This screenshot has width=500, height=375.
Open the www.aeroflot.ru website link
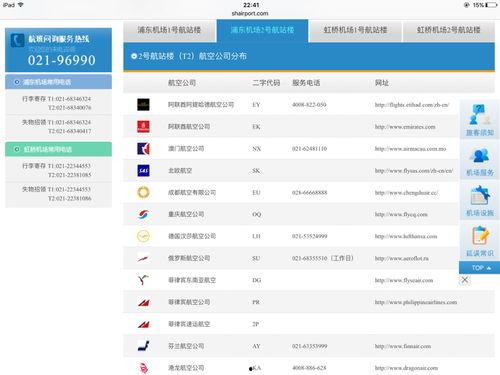[x=402, y=258]
